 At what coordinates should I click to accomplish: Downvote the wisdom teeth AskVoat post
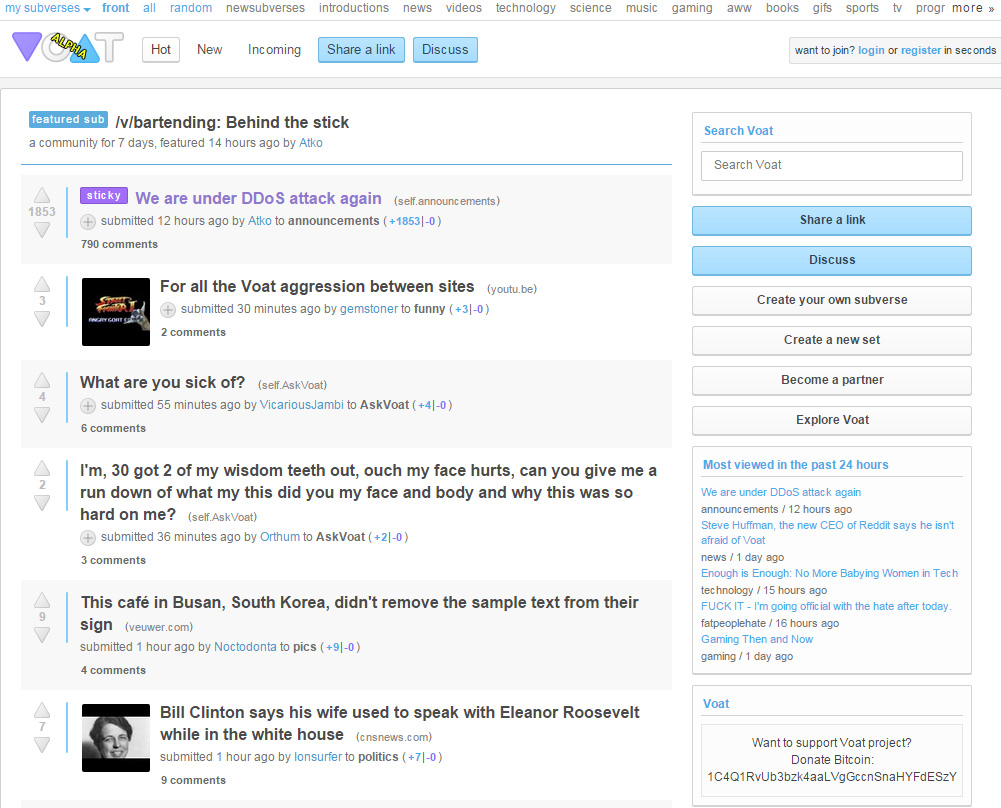[42, 503]
